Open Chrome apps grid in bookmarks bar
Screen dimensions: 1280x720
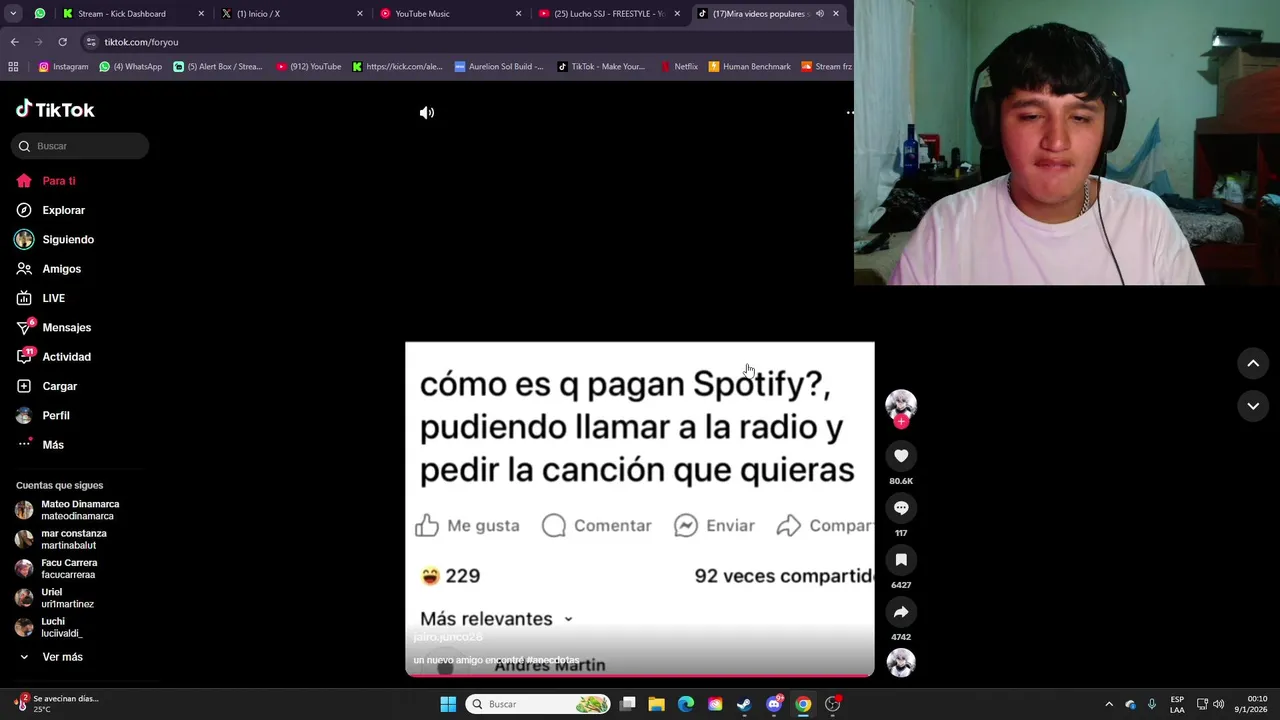[13, 67]
